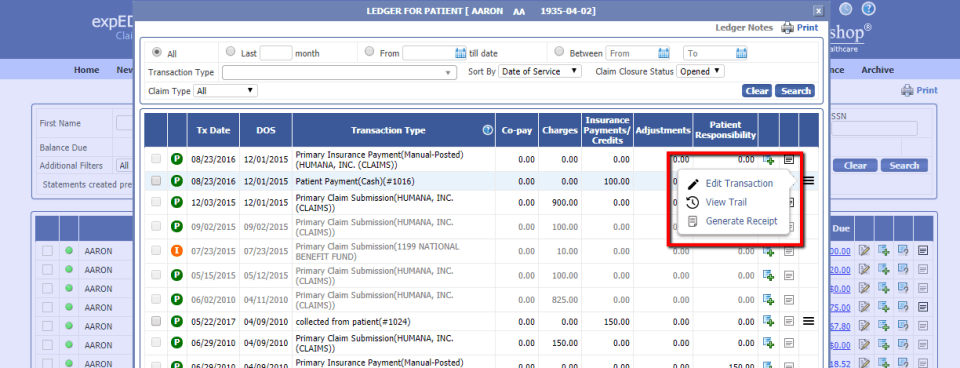The width and height of the screenshot is (960, 368).
Task: Tick checkbox for 06/29/2010 Primary Claim Submission row
Action: pos(156,342)
